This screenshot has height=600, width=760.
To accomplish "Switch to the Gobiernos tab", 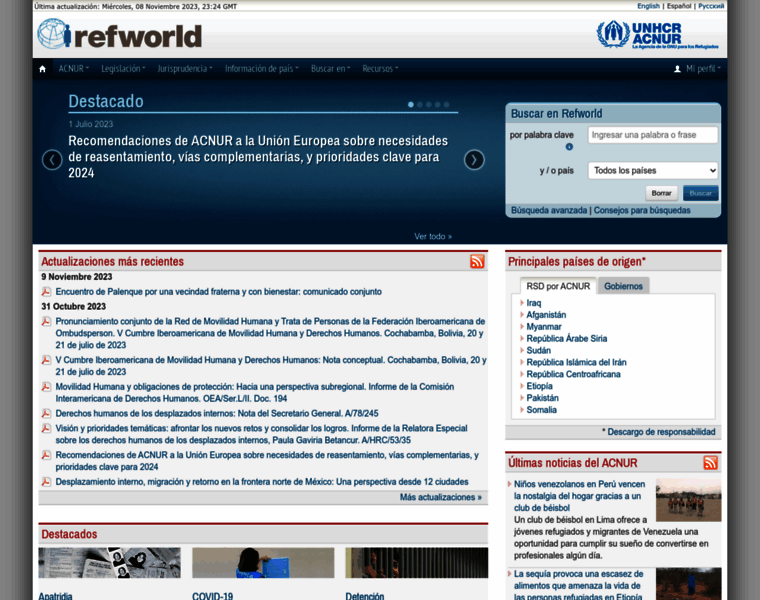I will coord(623,286).
